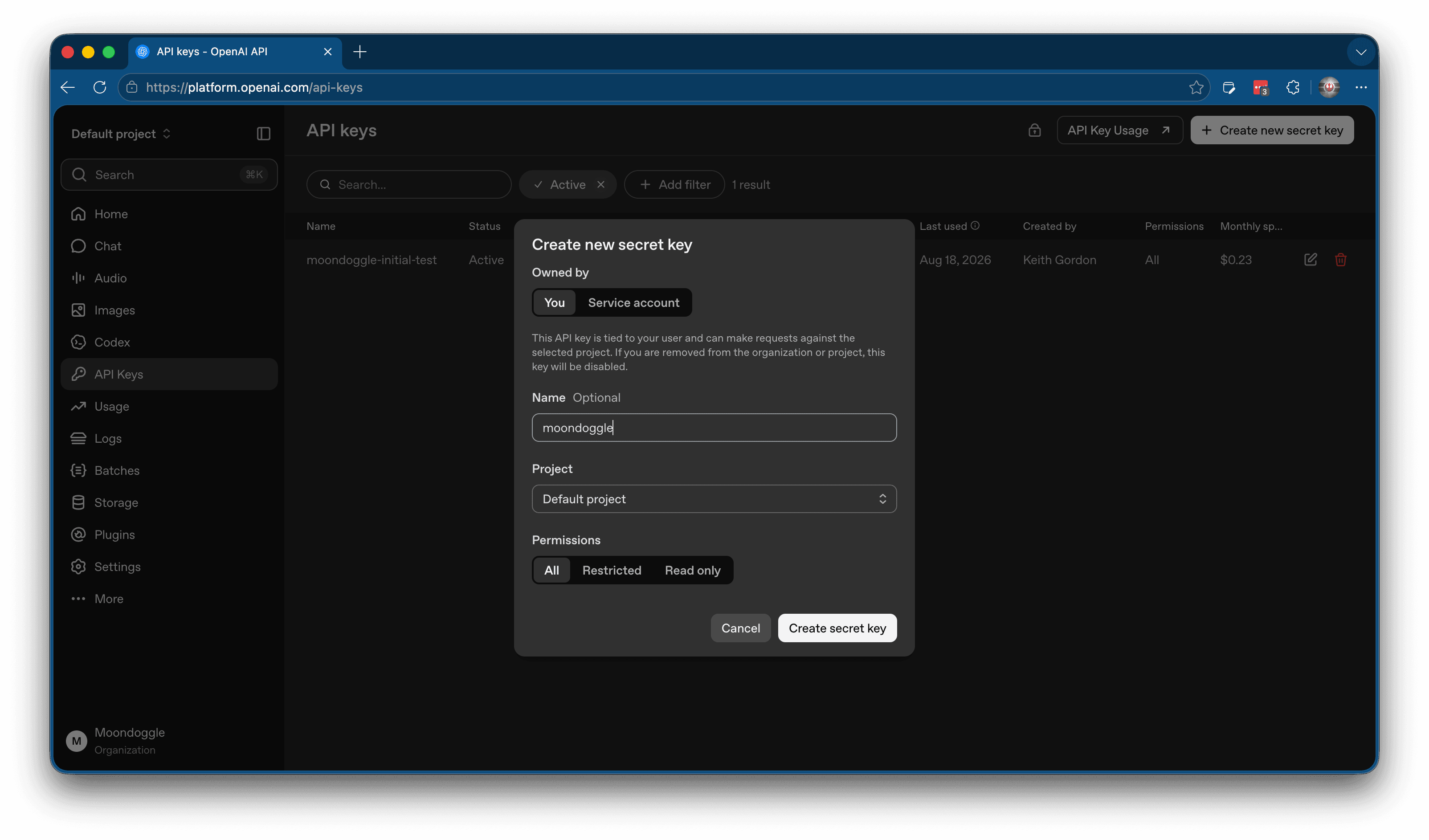Click the $0.23 monthly spend value
Screen dimensions: 1429x840
click(1236, 260)
